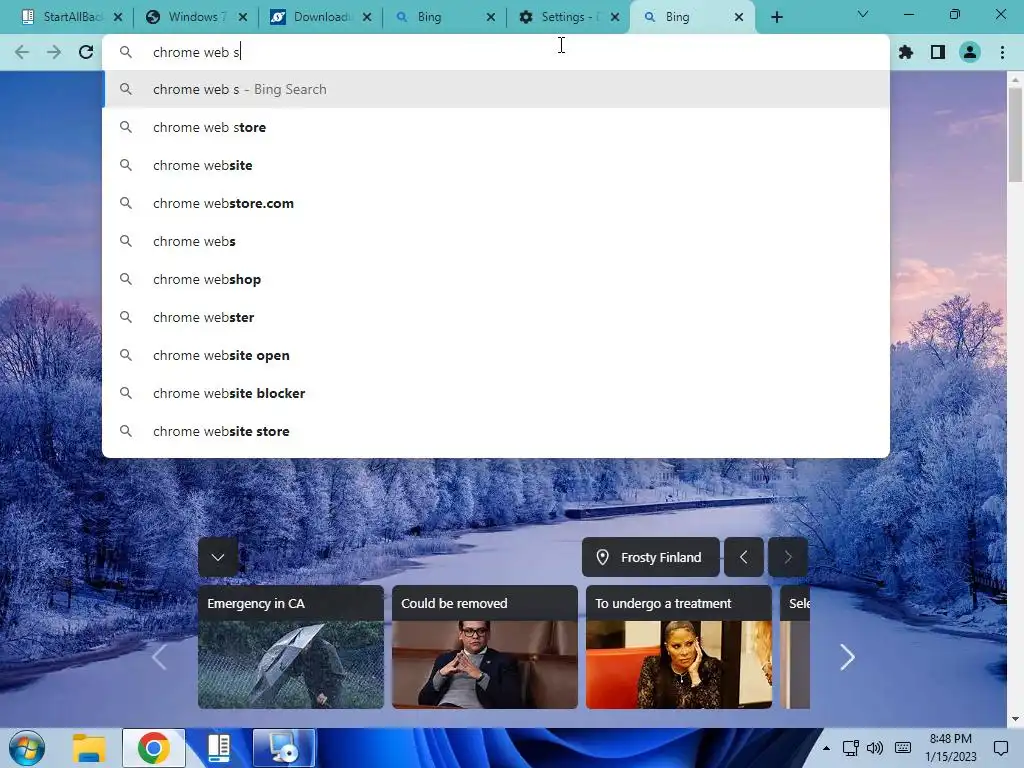The image size is (1024, 768).
Task: Open 'To undergo a treatment' news card
Action: (x=679, y=647)
